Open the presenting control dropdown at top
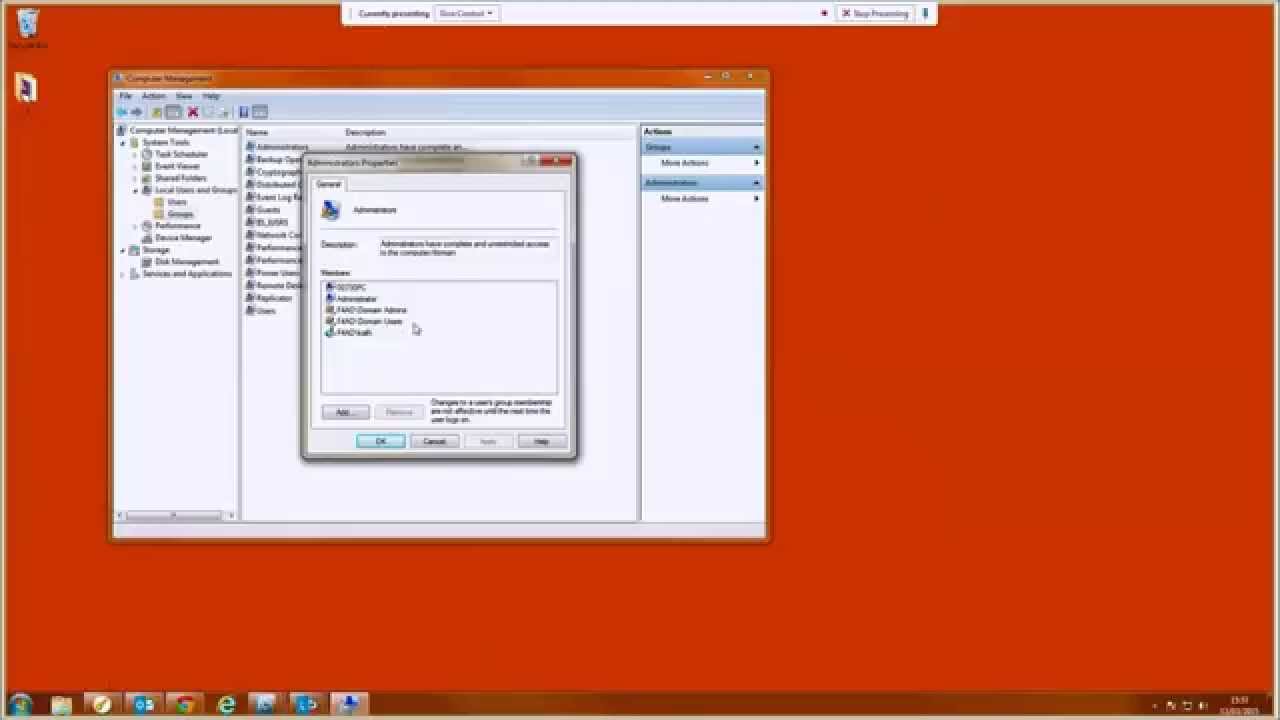 466,14
